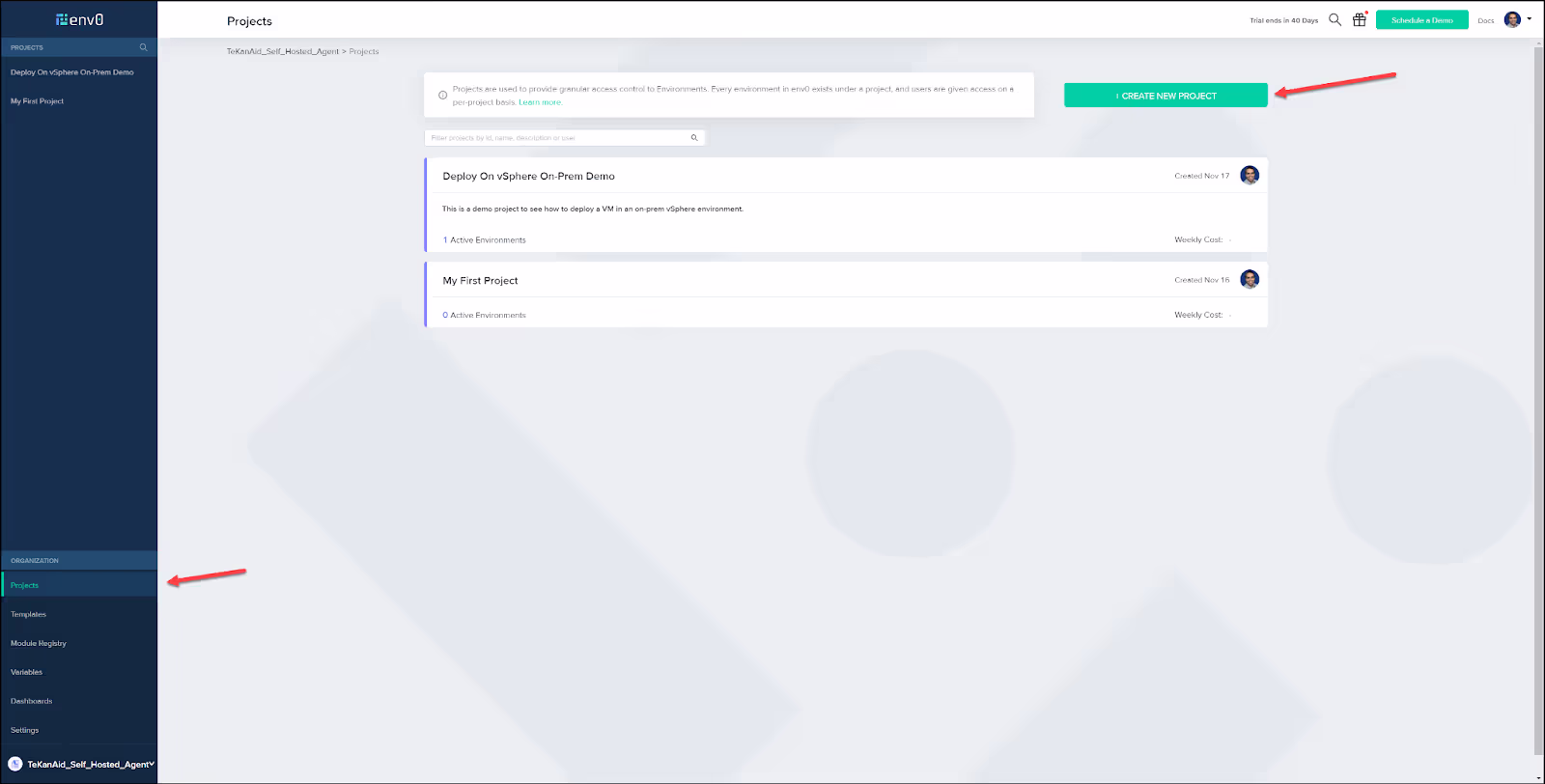This screenshot has width=1545, height=784.
Task: Expand the TeKanAid_Self_Hosted_Agent organization switcher
Action: click(152, 764)
